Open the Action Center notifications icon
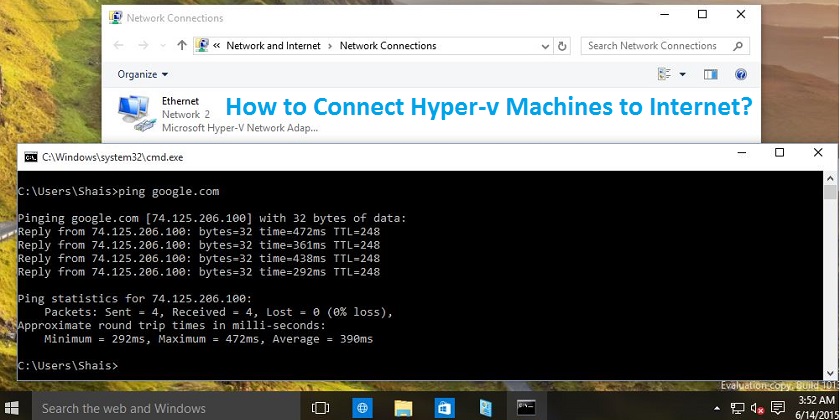This screenshot has height=420, width=840. coord(777,408)
